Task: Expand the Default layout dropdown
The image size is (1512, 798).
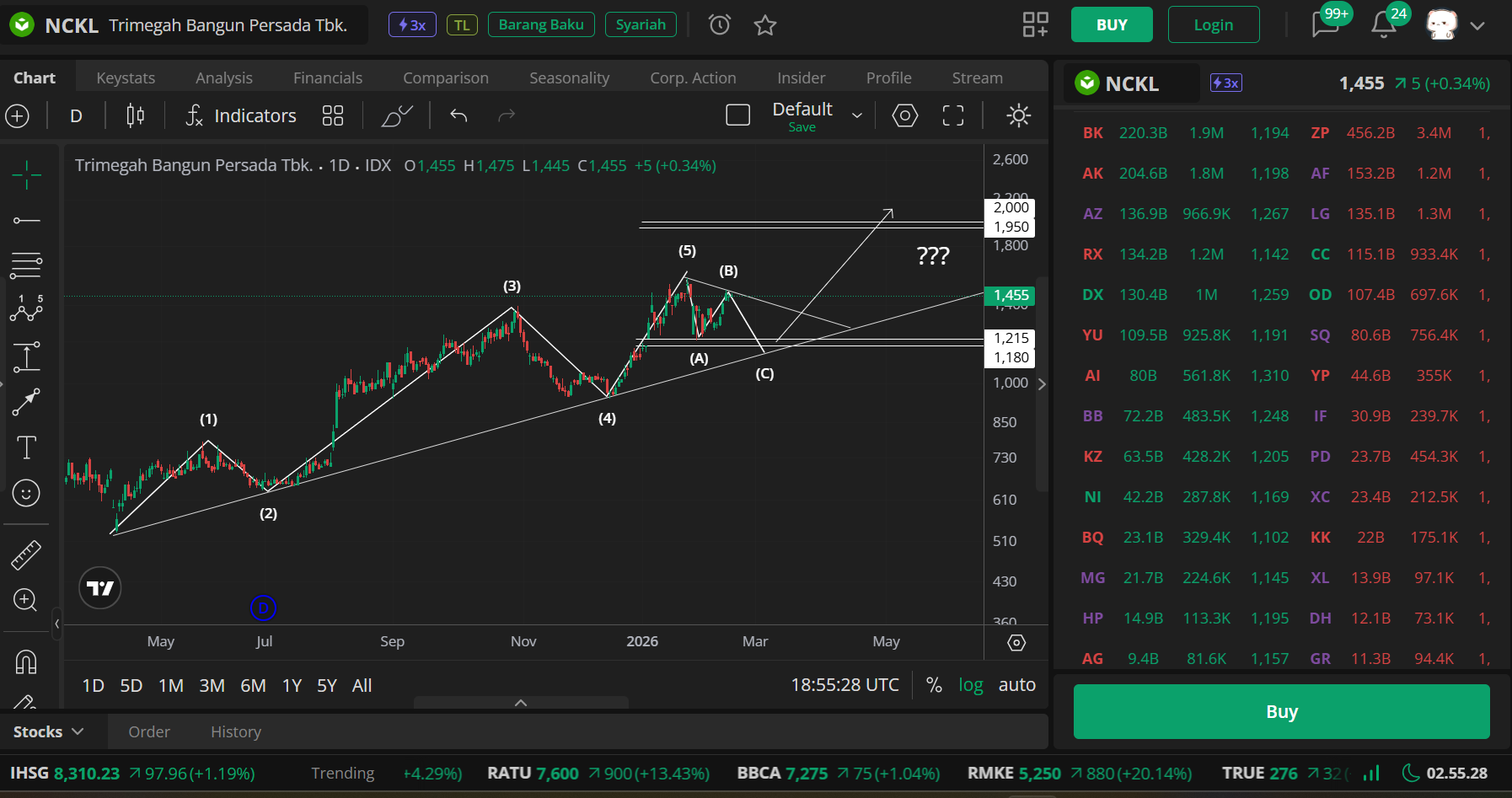Action: click(x=857, y=115)
